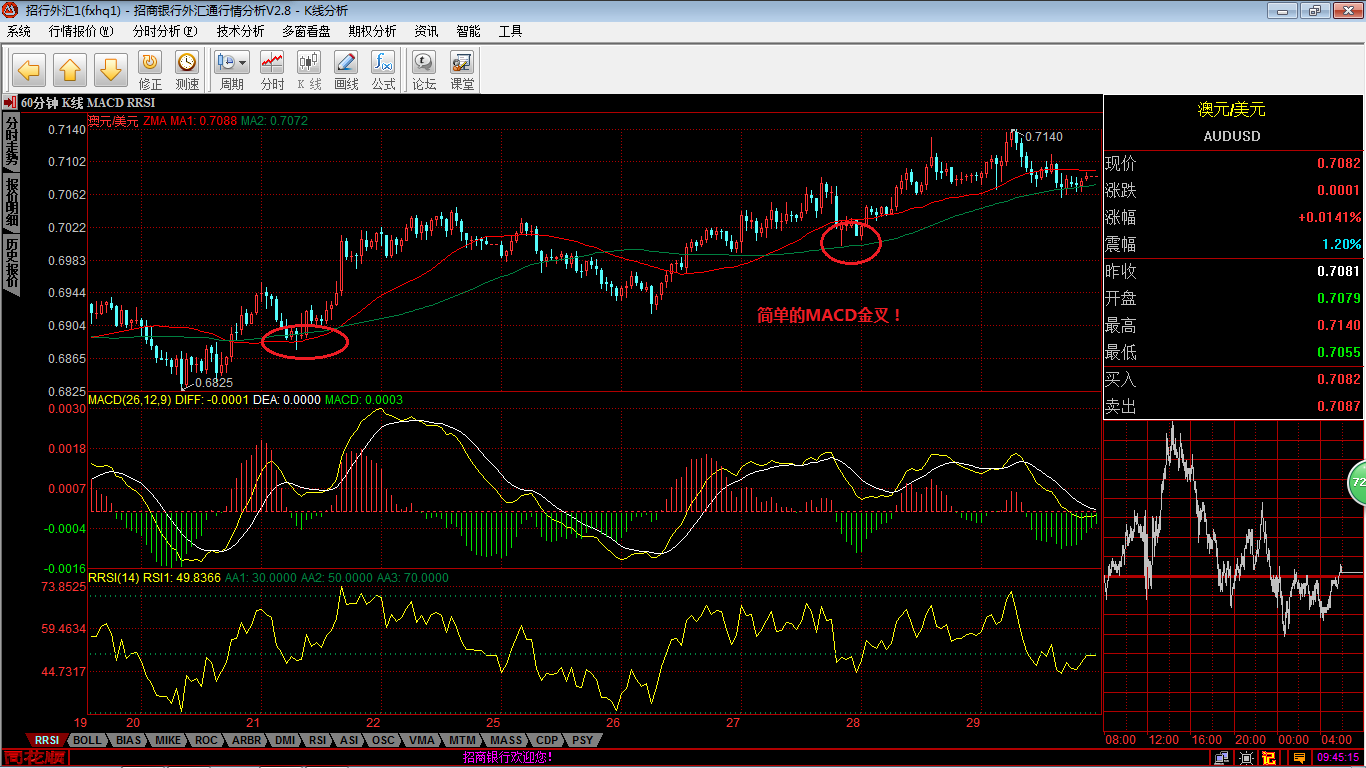Select the K线 candlestick toolbar icon
This screenshot has height=768, width=1366.
[309, 72]
